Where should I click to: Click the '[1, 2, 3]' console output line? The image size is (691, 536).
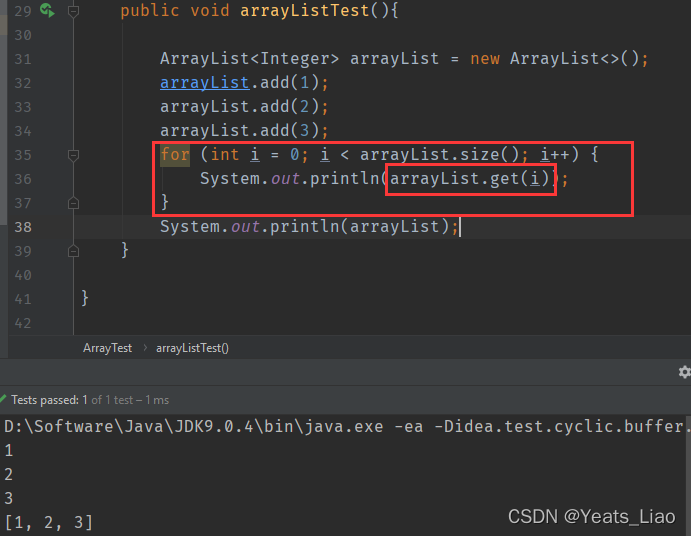[x=49, y=522]
